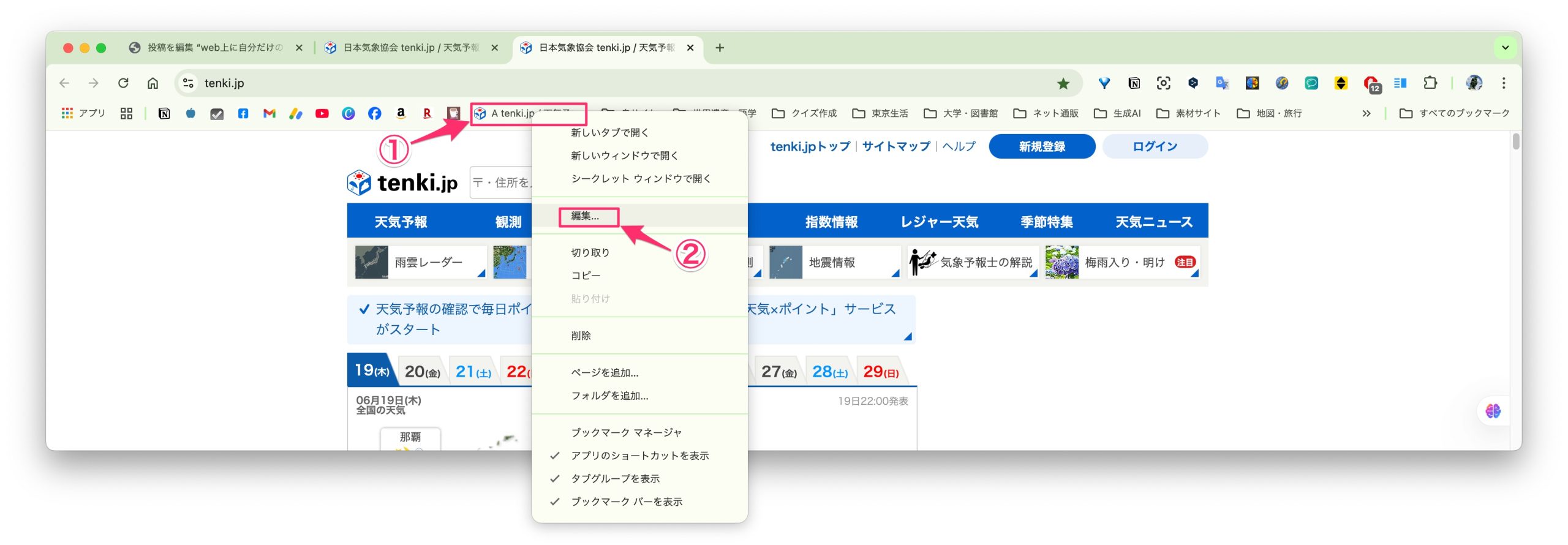The width and height of the screenshot is (1568, 545).
Task: Select フォルダを追加... menu entry
Action: [x=639, y=396]
